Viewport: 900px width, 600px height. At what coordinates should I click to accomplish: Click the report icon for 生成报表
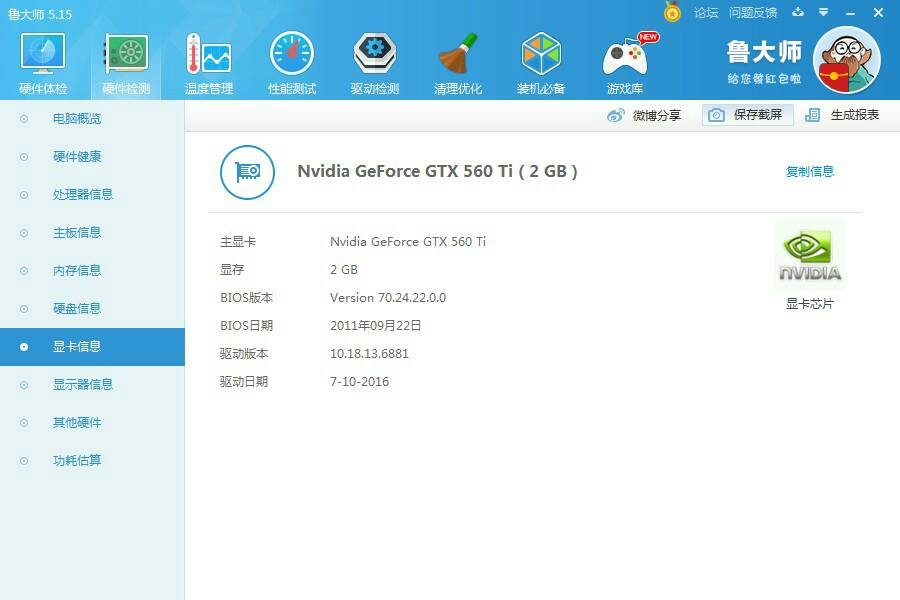click(812, 115)
